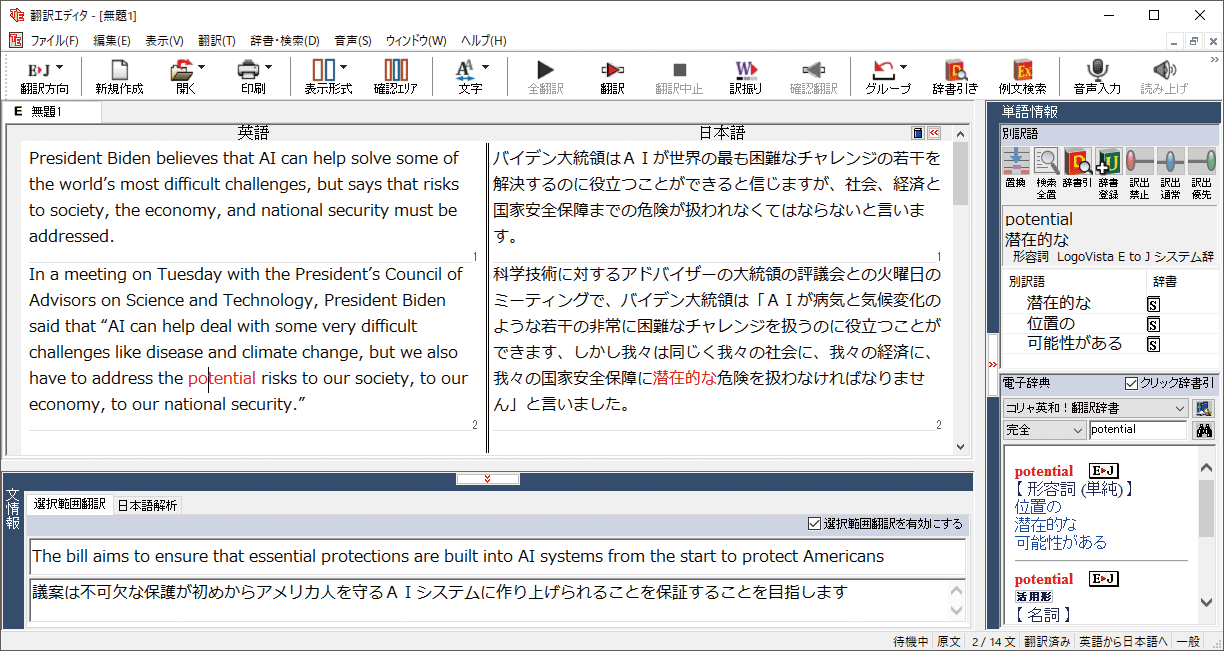Click the binoculars search button beside potential

tap(1204, 430)
